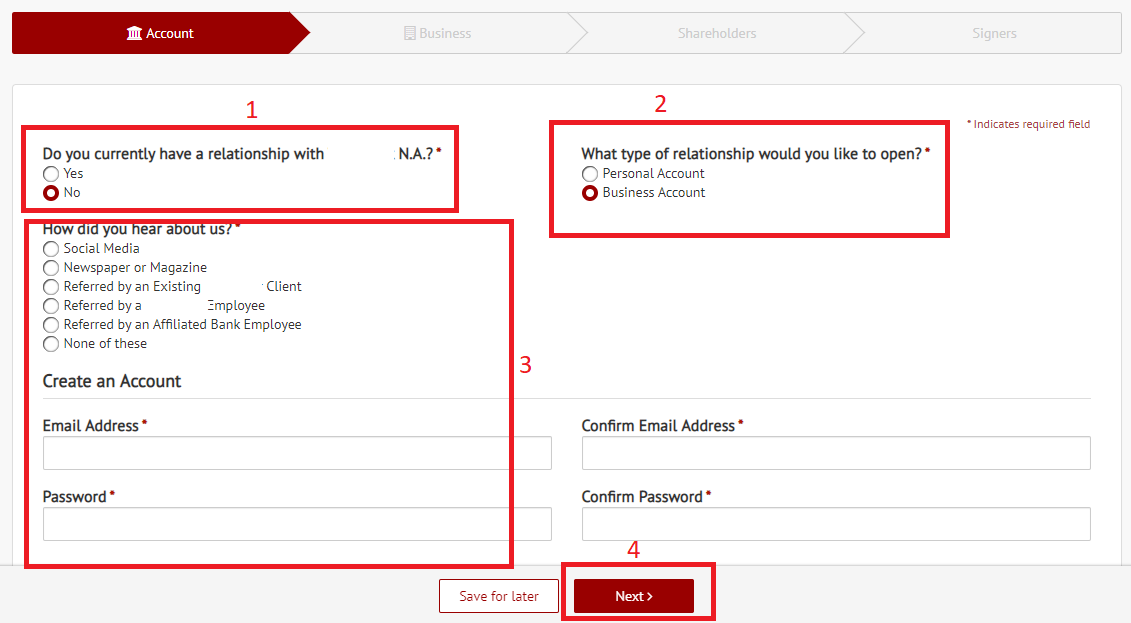
Task: Select No for current relationship question
Action: coord(51,192)
